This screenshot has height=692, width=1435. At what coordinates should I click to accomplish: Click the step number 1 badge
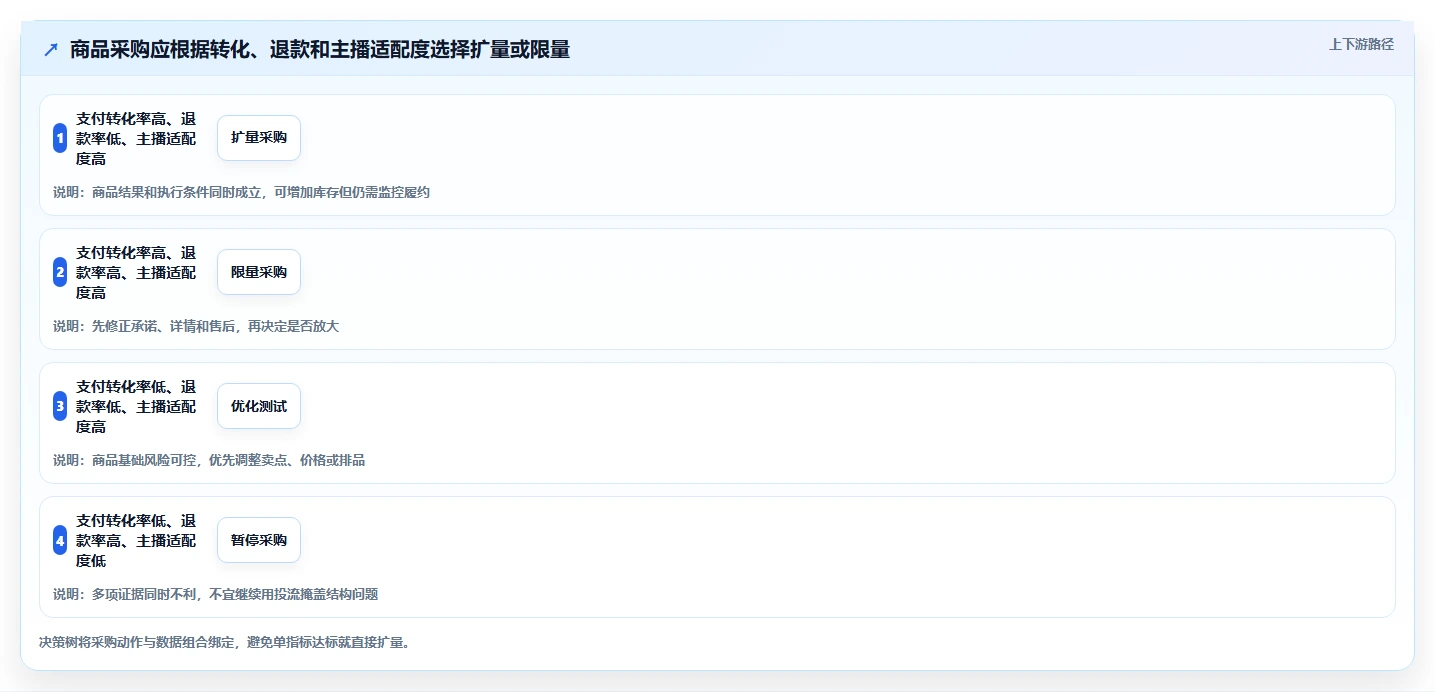click(x=60, y=138)
